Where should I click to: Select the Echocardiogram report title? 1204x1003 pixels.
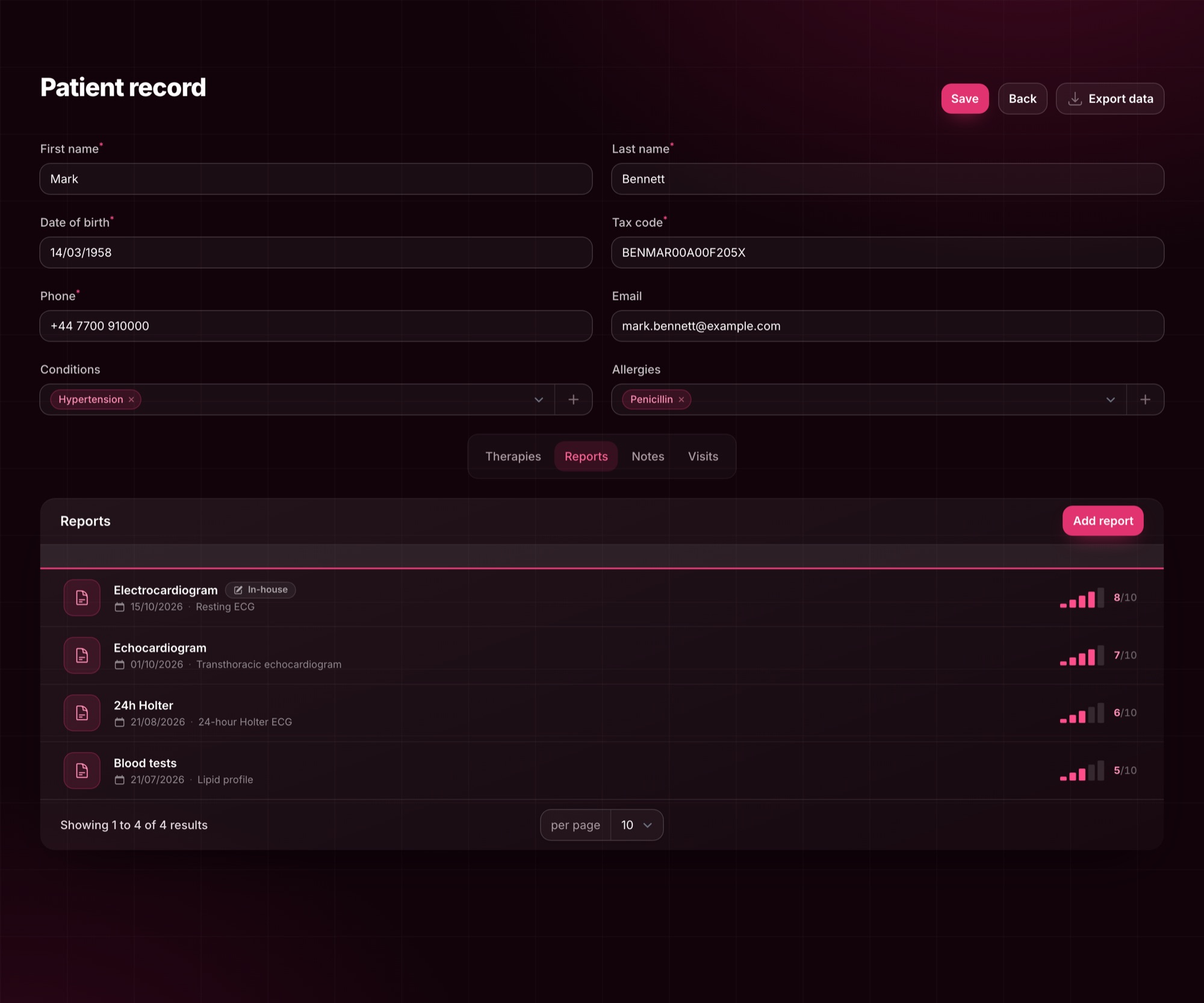pos(160,648)
